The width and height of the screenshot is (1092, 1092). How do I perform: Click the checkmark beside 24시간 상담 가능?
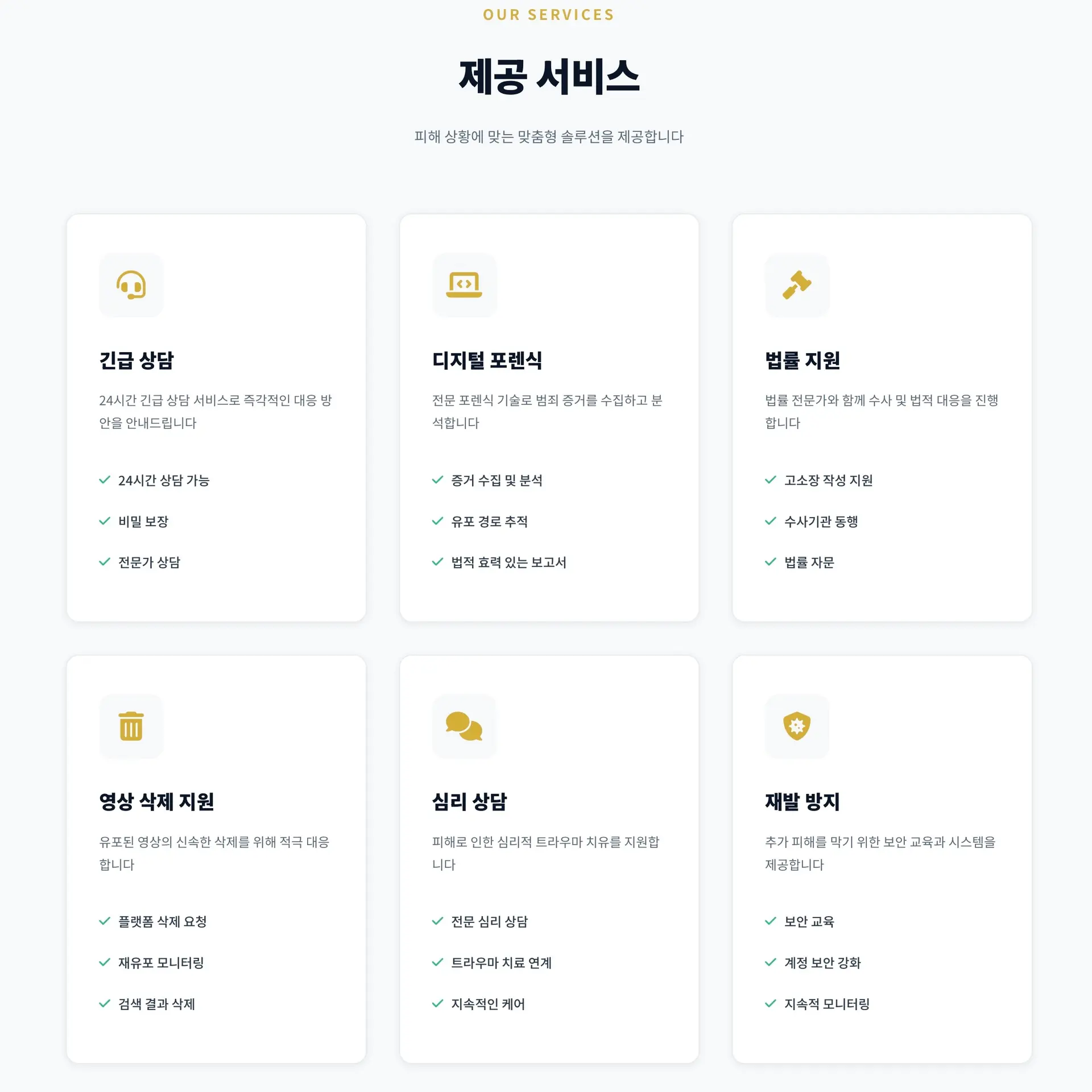pyautogui.click(x=105, y=480)
